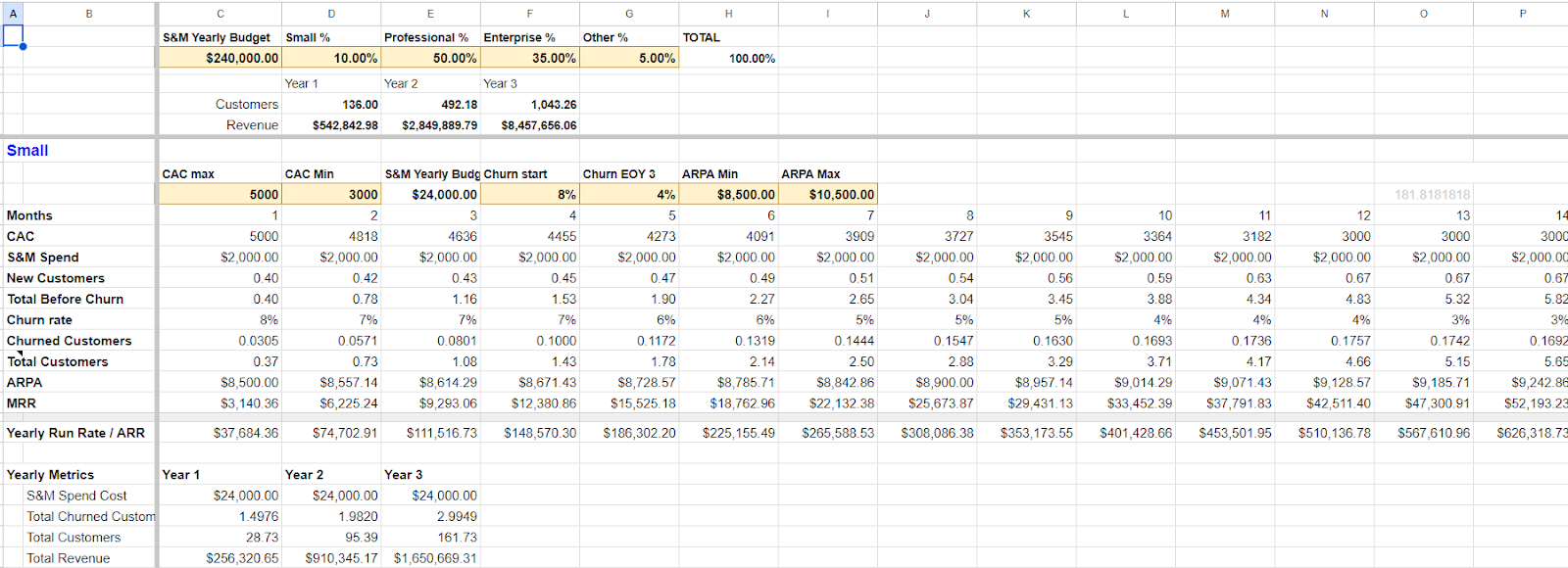
Task: Click the 'Total Before Churn' row label
Action: pyautogui.click(x=65, y=299)
